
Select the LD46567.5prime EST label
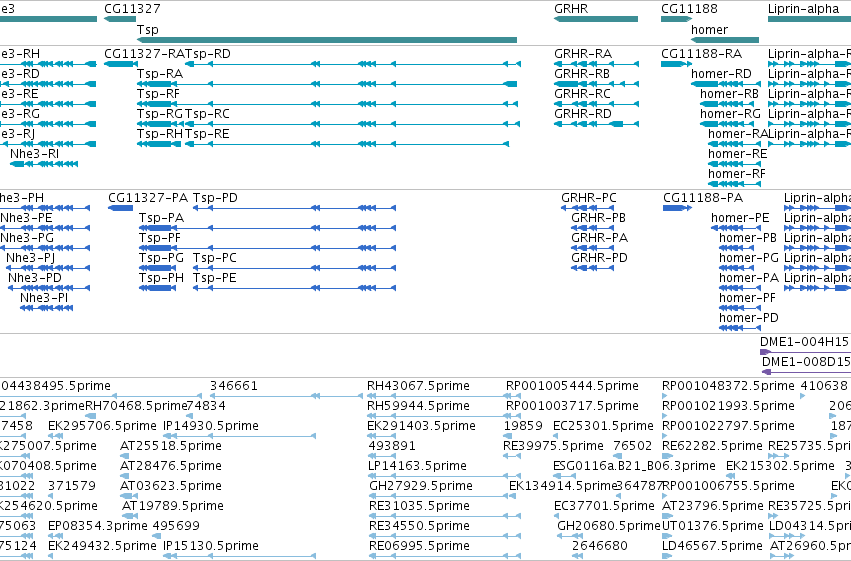[x=713, y=546]
